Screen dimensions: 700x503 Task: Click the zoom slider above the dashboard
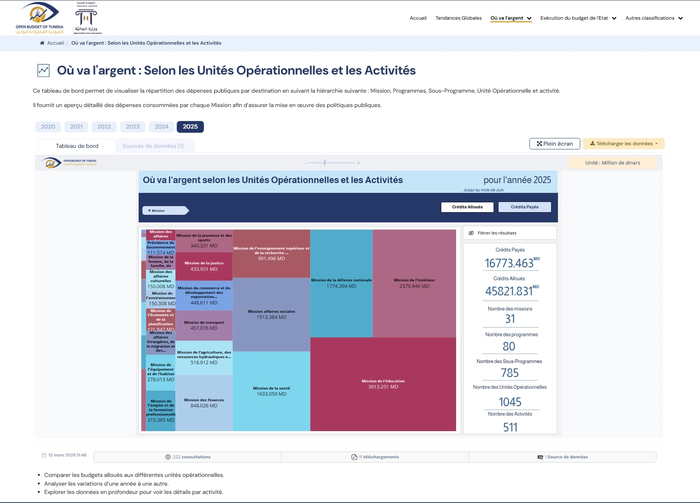coord(322,162)
